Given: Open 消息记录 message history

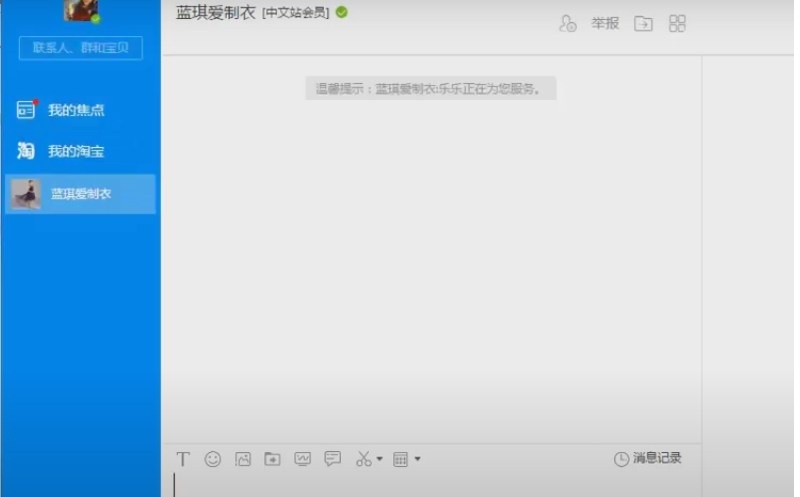Looking at the screenshot, I should click(x=648, y=458).
